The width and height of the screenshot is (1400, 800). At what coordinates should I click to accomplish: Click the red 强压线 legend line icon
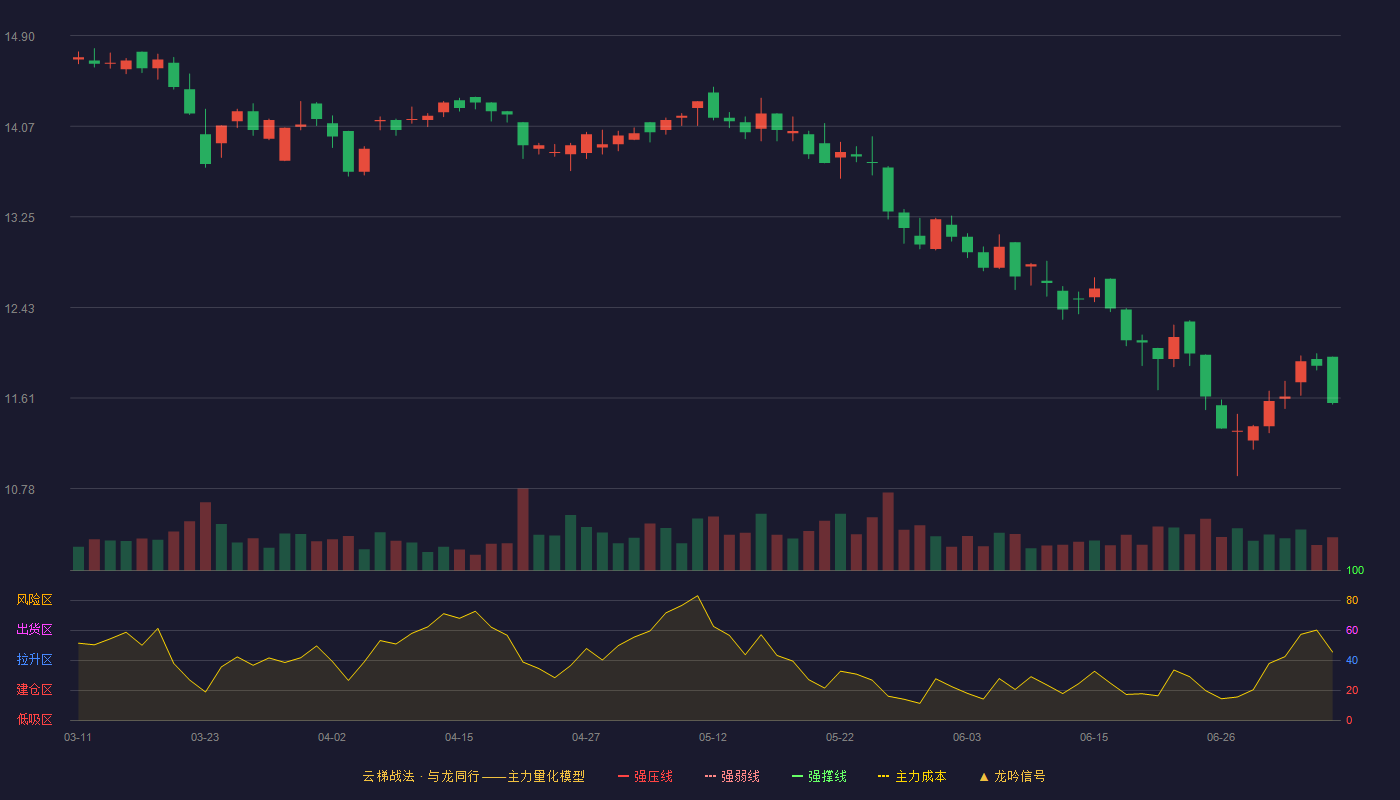[x=623, y=776]
